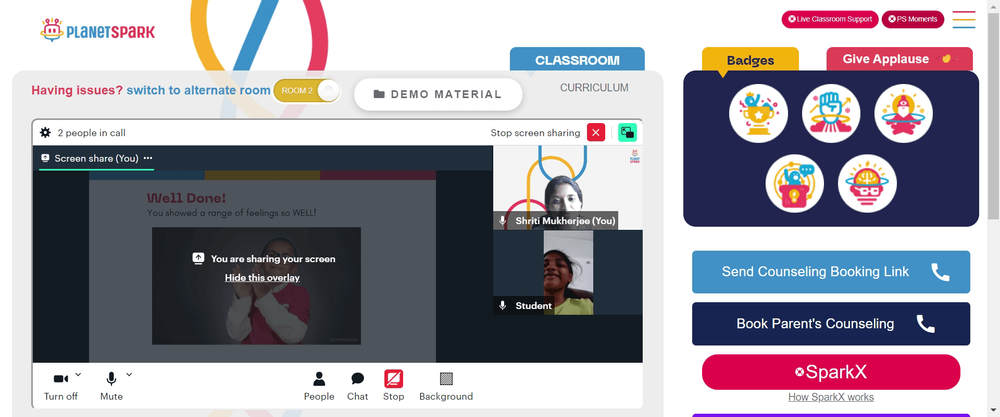The width and height of the screenshot is (1000, 417).
Task: Open How SparkX works link
Action: [831, 397]
